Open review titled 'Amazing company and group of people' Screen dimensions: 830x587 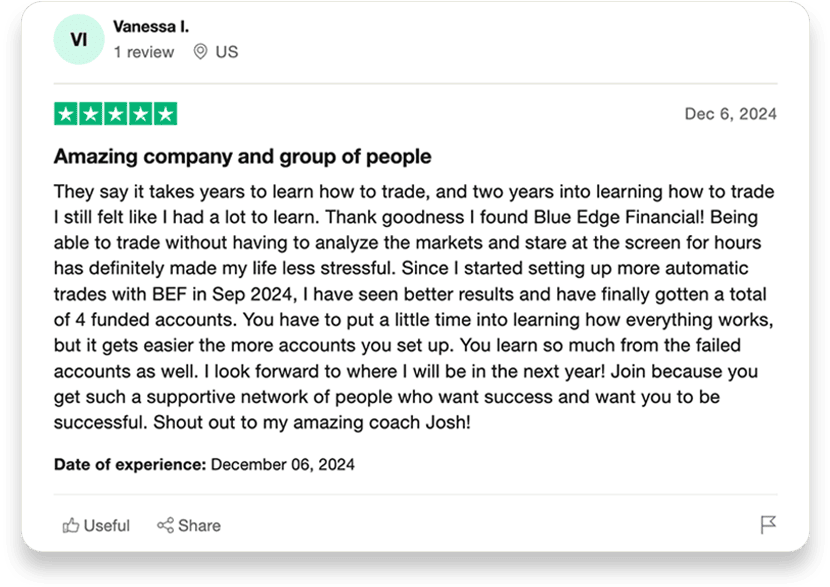tap(242, 157)
